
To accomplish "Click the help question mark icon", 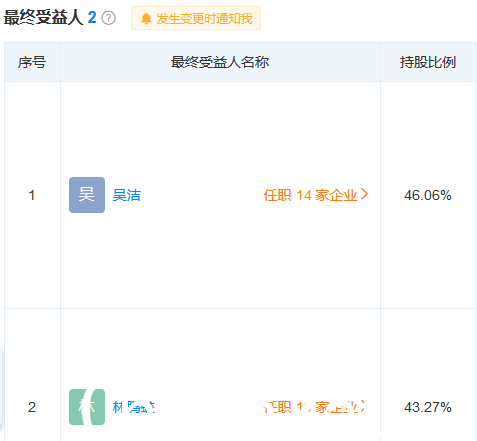I will (109, 18).
